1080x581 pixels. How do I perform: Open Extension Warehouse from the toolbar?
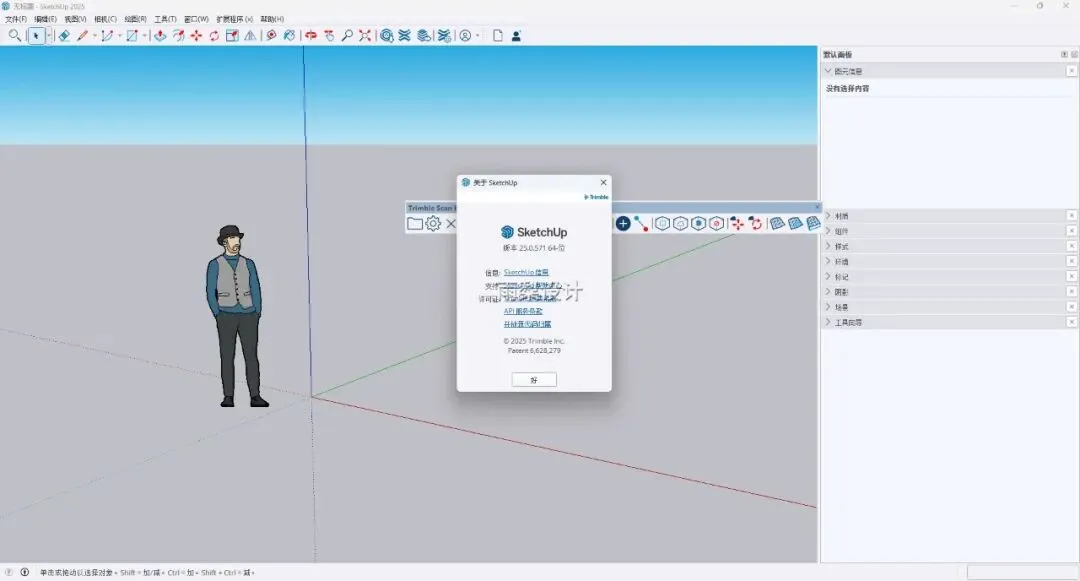pos(405,36)
